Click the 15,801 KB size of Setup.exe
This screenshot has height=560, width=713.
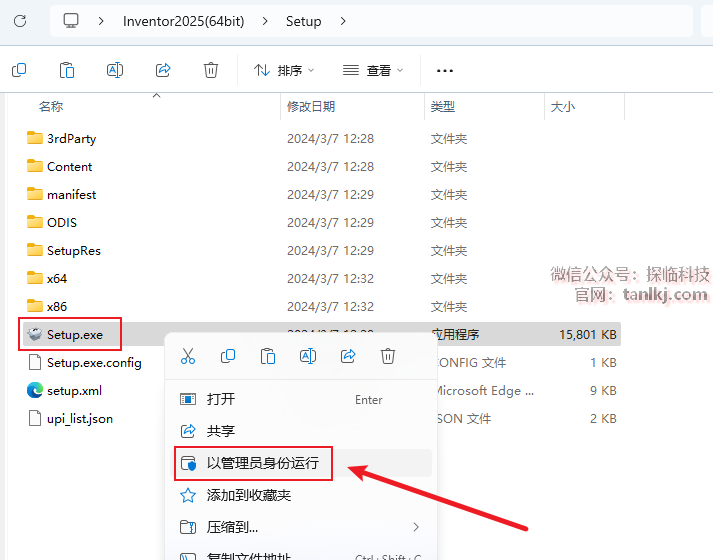pyautogui.click(x=587, y=335)
